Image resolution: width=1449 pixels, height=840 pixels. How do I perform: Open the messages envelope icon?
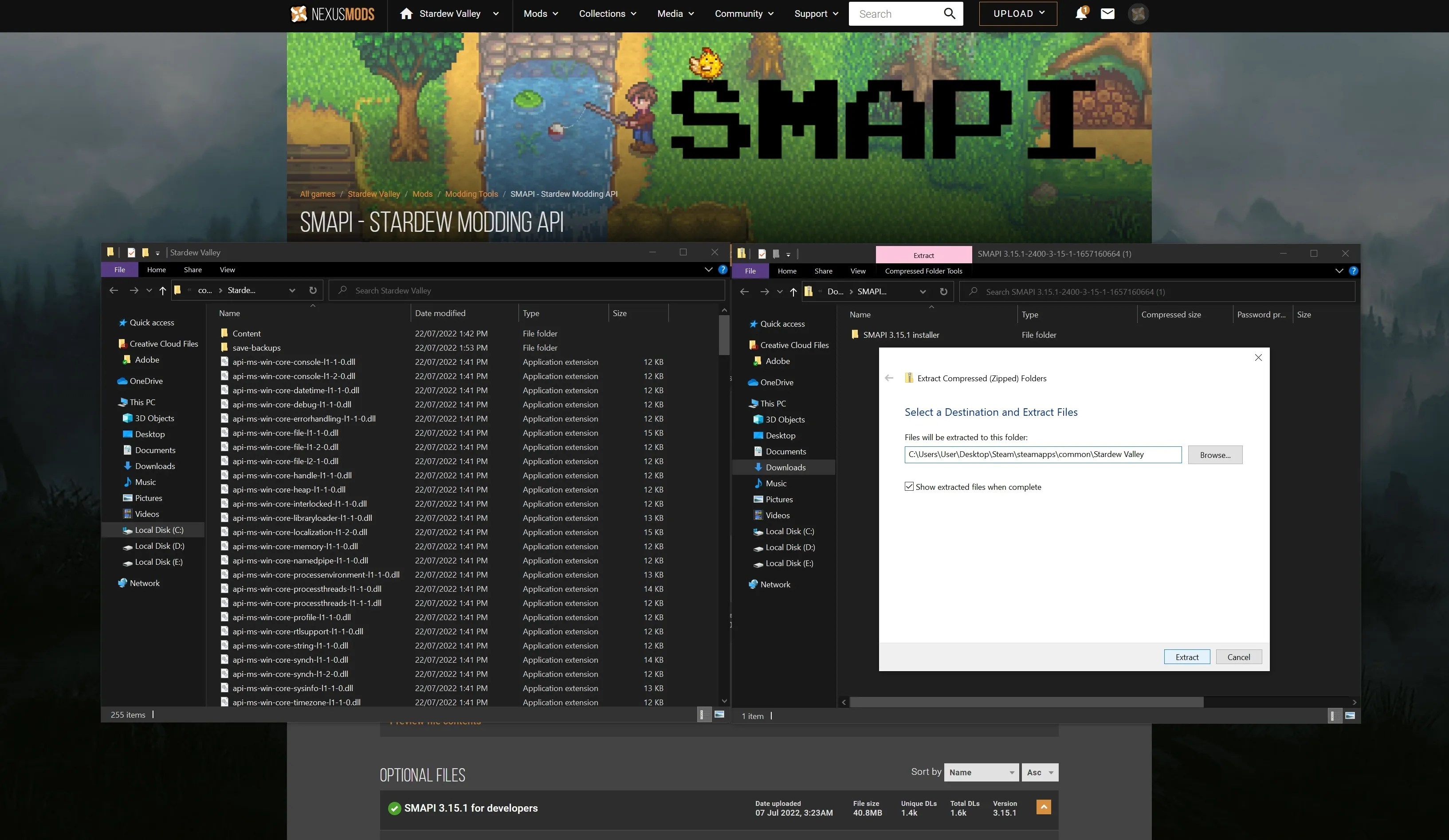pos(1107,13)
